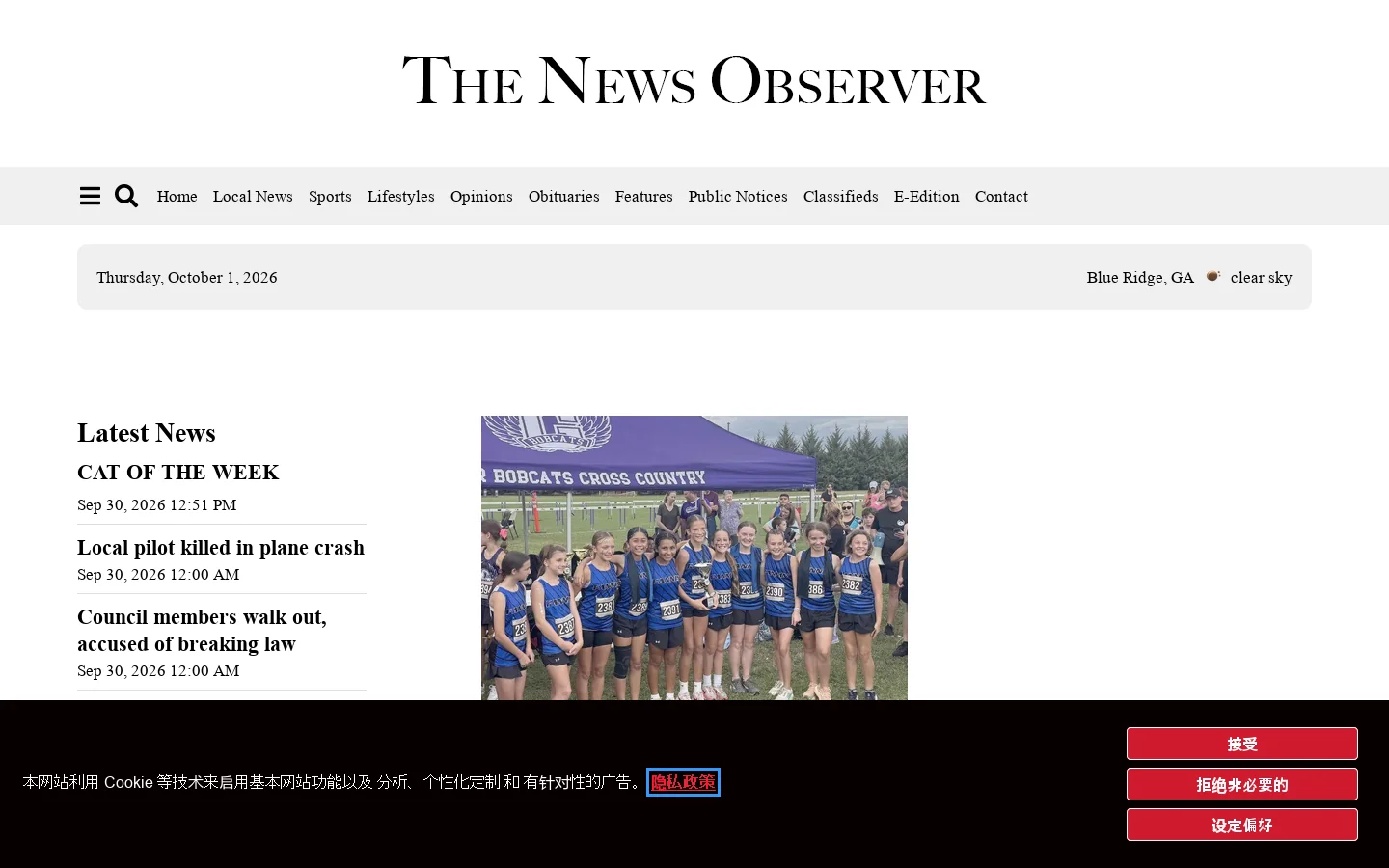
Task: Open the Sports section
Action: pos(330,196)
